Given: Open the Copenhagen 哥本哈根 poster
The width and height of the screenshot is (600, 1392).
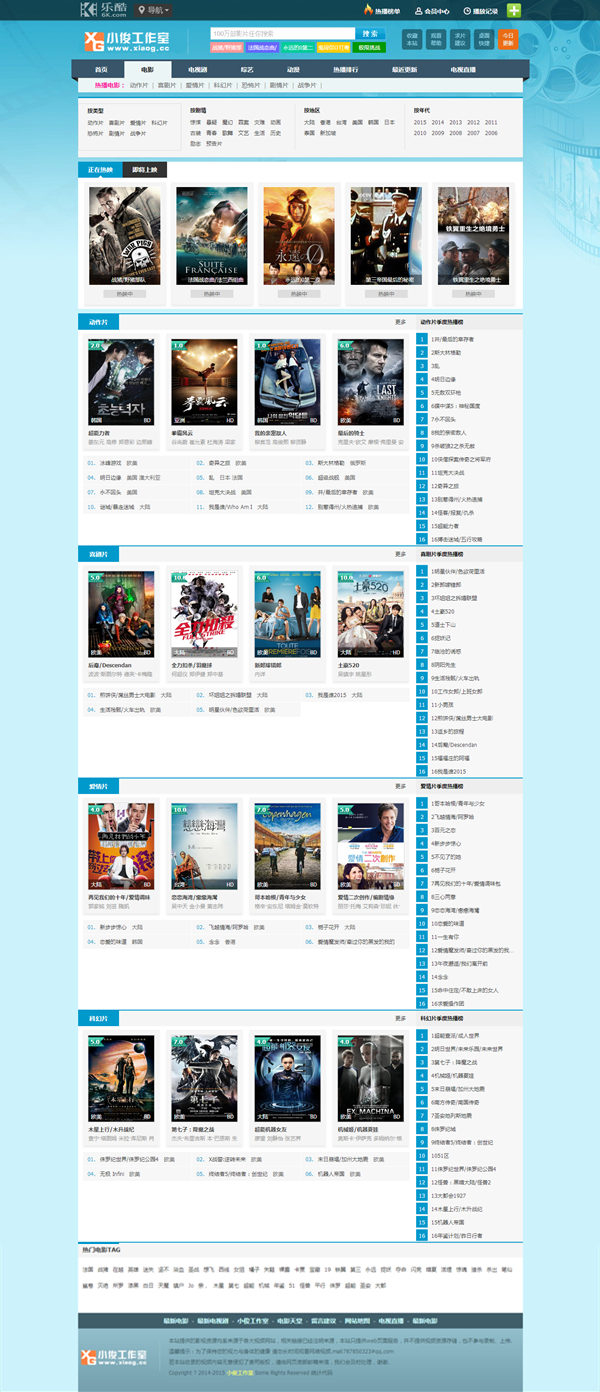Looking at the screenshot, I should (287, 847).
